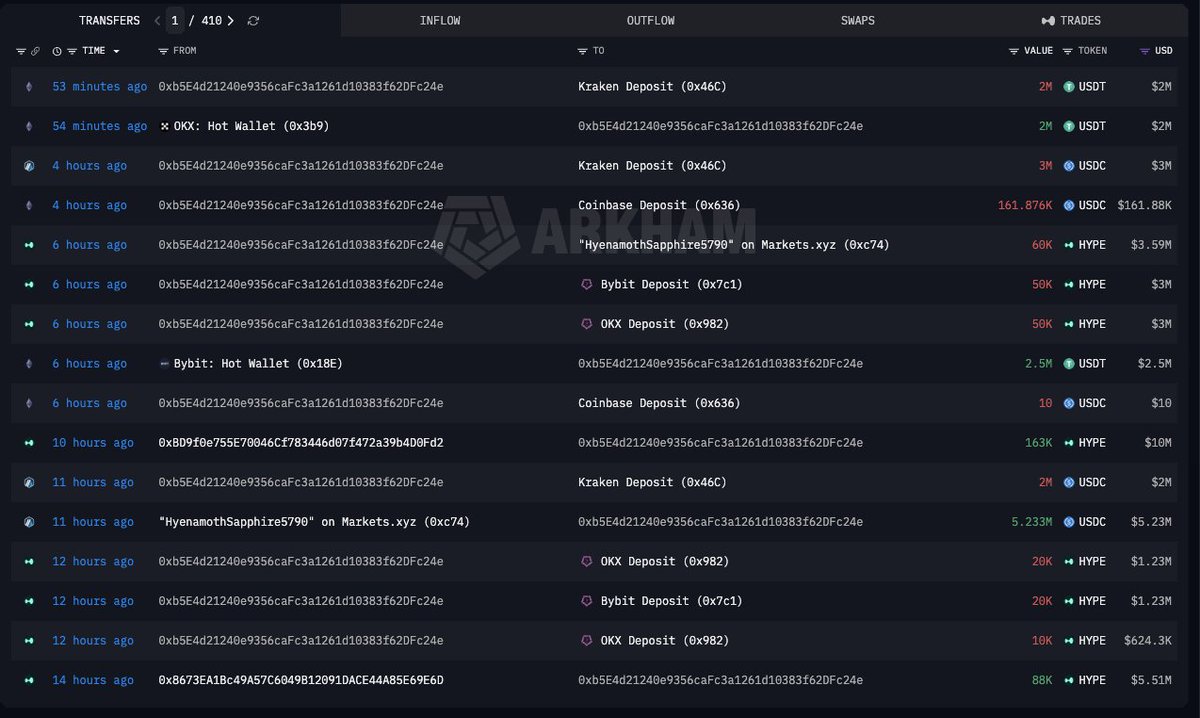Click Hyperliquid chain icon on $624.3K row
This screenshot has width=1200, height=718.
28,641
